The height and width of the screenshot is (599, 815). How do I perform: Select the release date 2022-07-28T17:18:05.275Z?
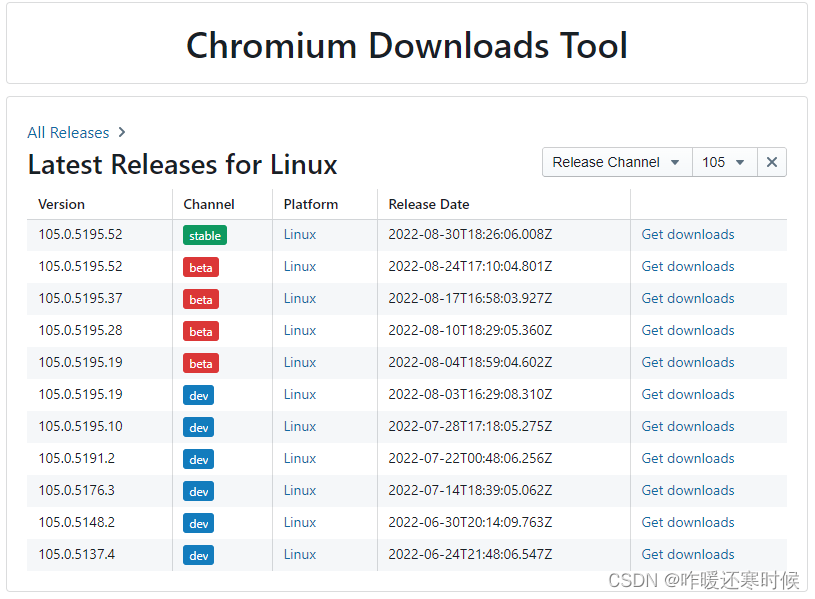(470, 426)
